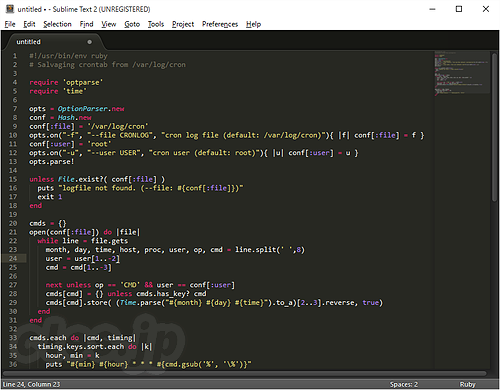The height and width of the screenshot is (390, 500).
Task: Click line number 1 in the gutter
Action: tap(15, 56)
